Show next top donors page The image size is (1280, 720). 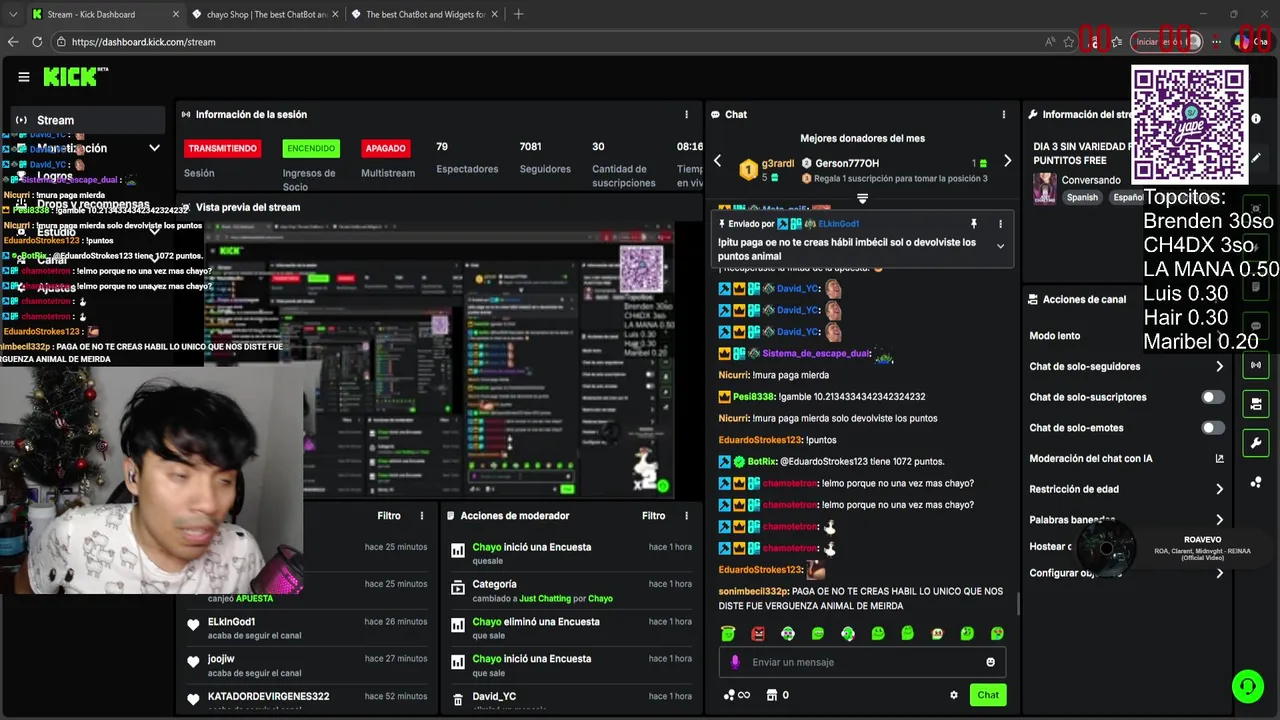1007,161
